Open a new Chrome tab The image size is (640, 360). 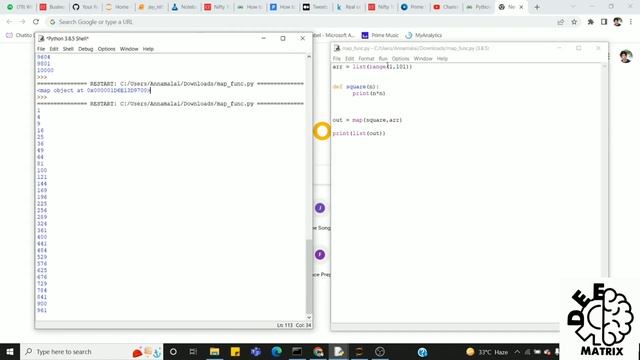537,7
